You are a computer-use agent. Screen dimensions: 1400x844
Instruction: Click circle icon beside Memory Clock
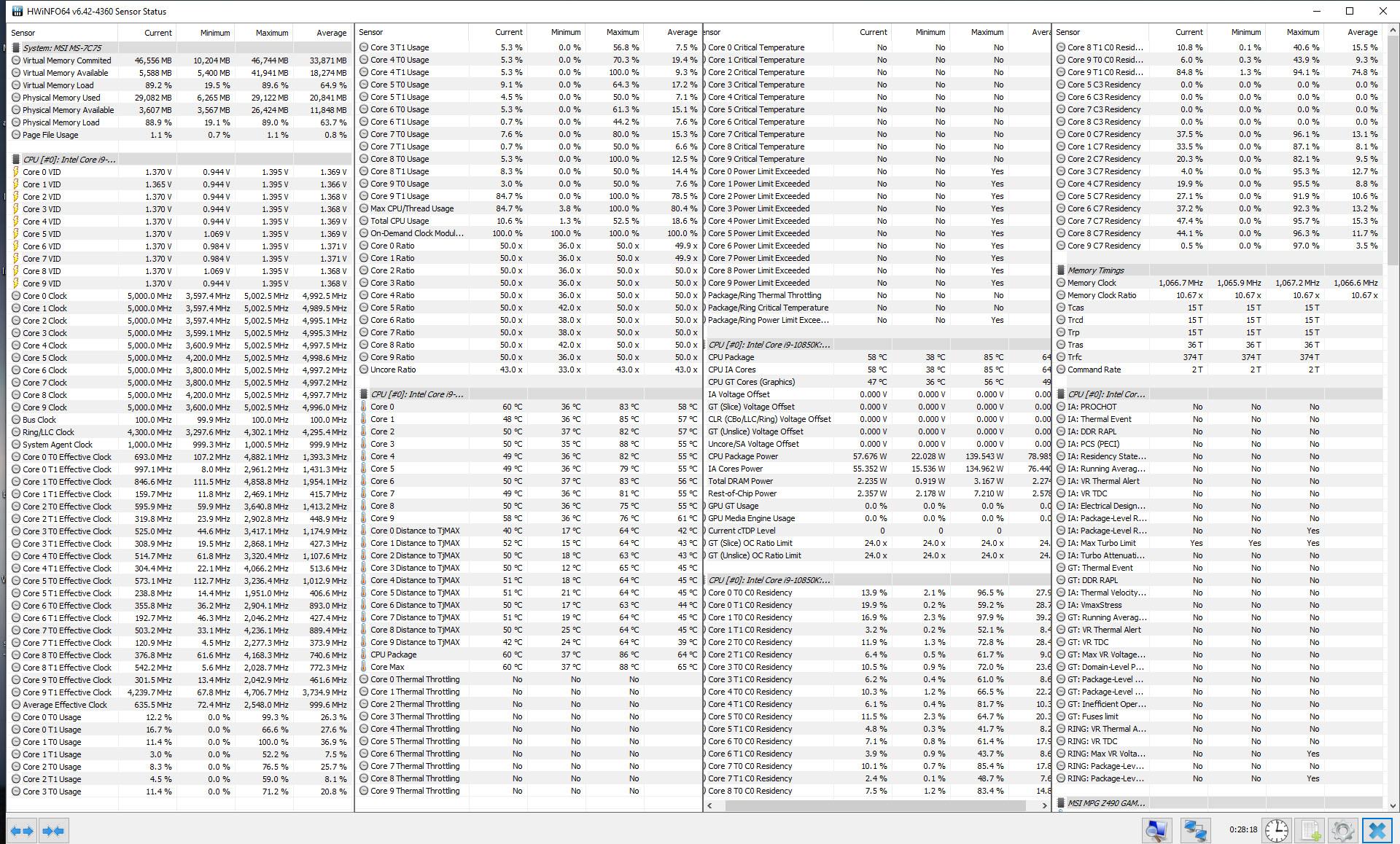1061,283
